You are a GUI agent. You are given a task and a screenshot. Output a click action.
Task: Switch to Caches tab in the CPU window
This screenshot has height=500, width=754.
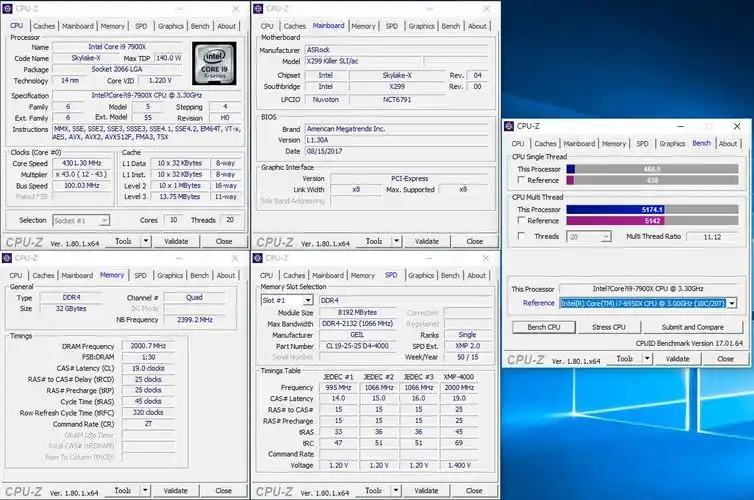pyautogui.click(x=44, y=26)
